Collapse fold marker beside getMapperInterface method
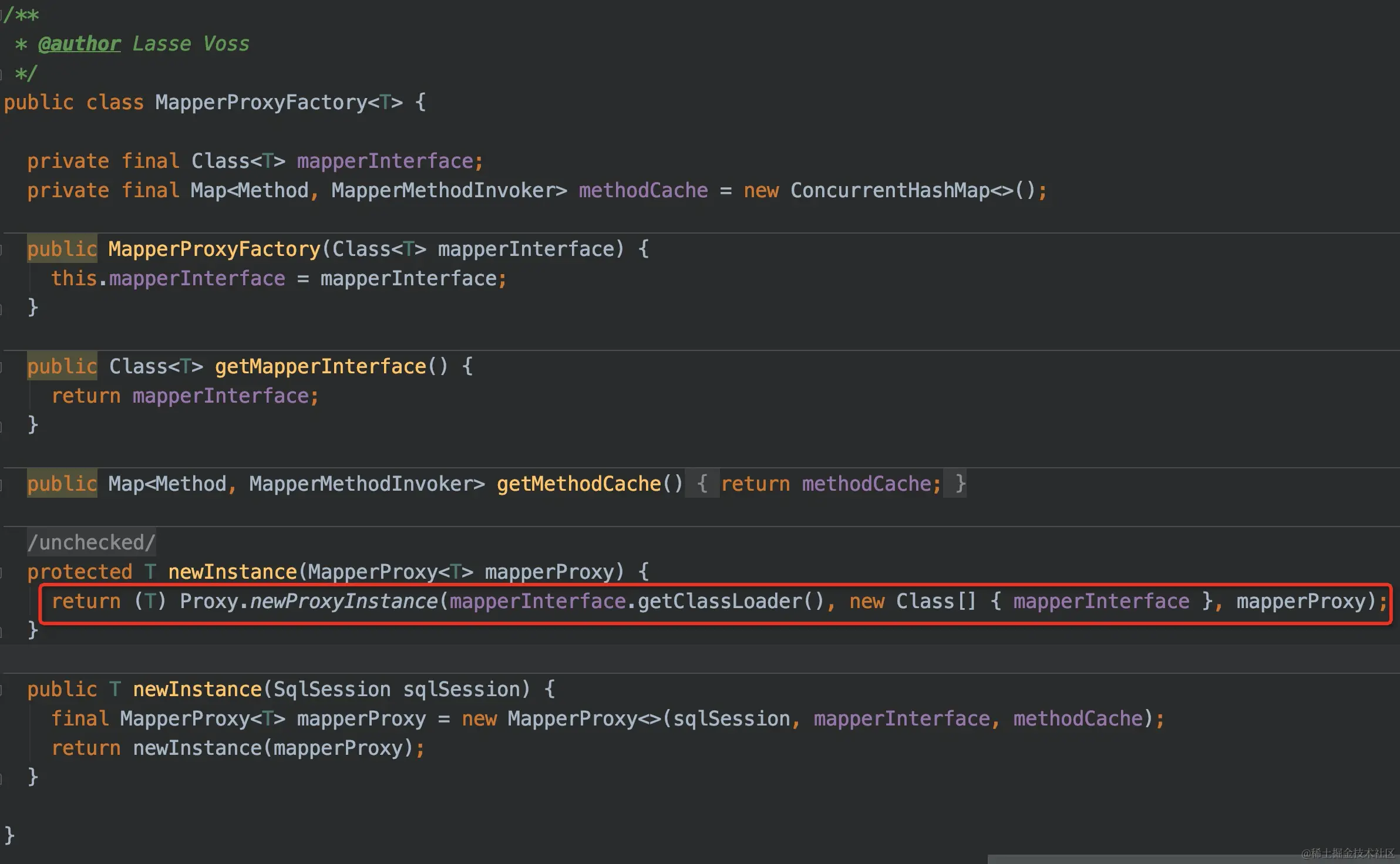 [2, 367]
